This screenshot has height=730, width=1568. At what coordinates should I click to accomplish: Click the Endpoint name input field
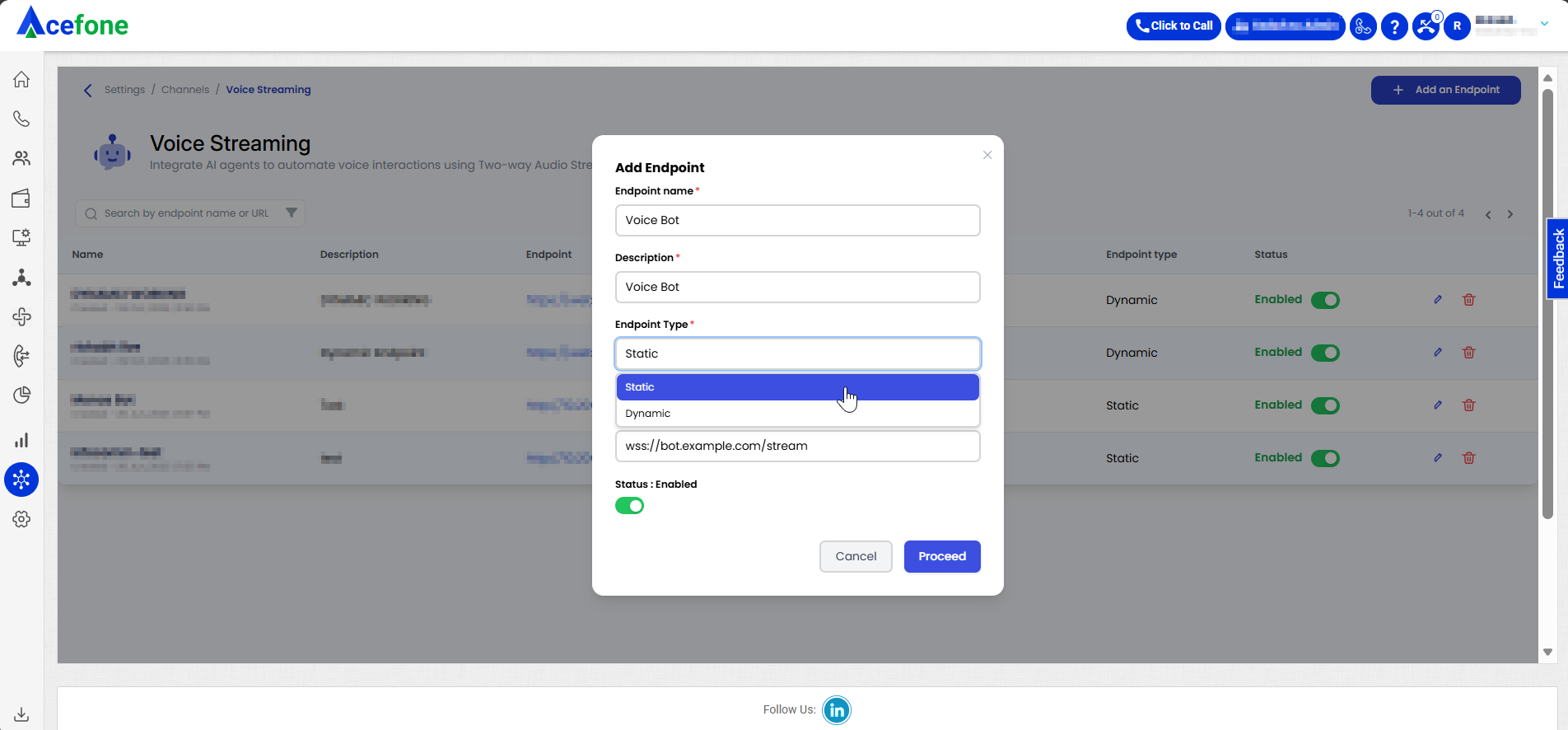[797, 220]
